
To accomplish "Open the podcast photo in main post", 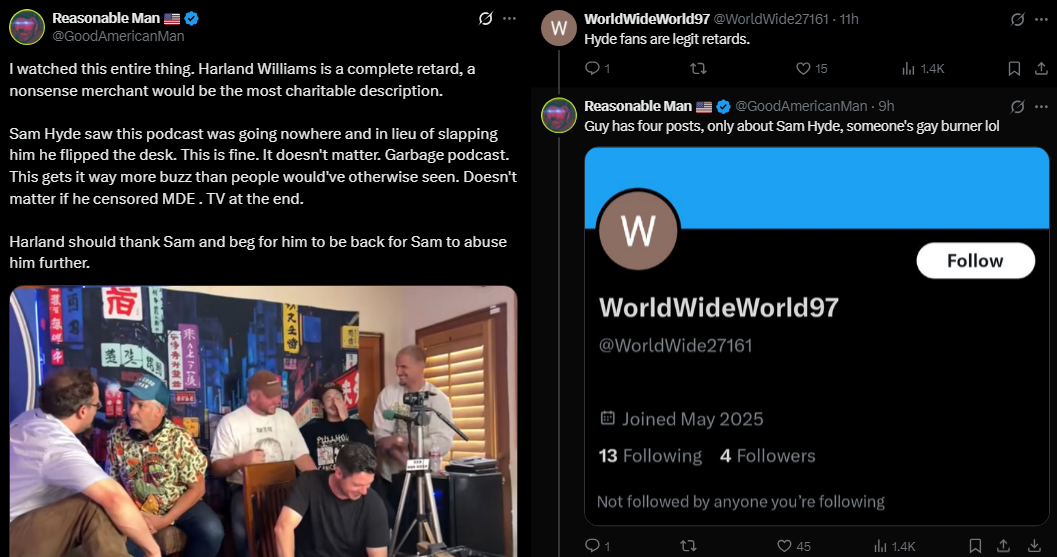I will click(263, 421).
